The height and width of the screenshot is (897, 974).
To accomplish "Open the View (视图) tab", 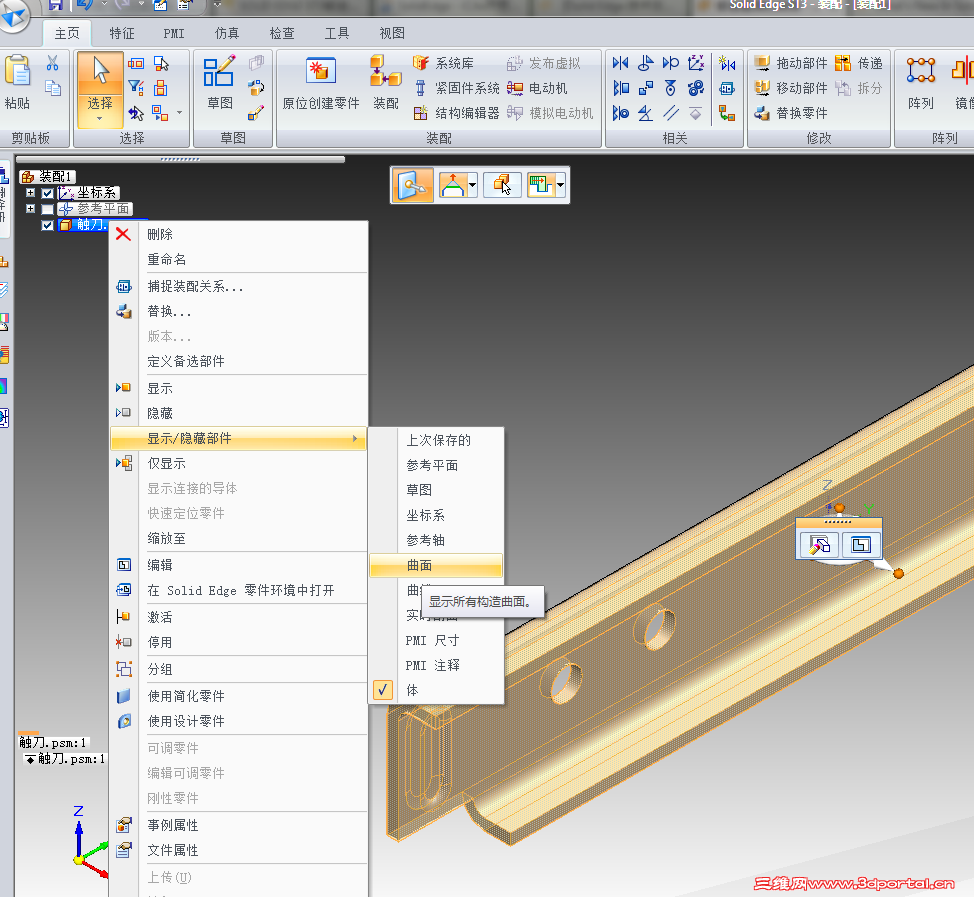I will (392, 34).
